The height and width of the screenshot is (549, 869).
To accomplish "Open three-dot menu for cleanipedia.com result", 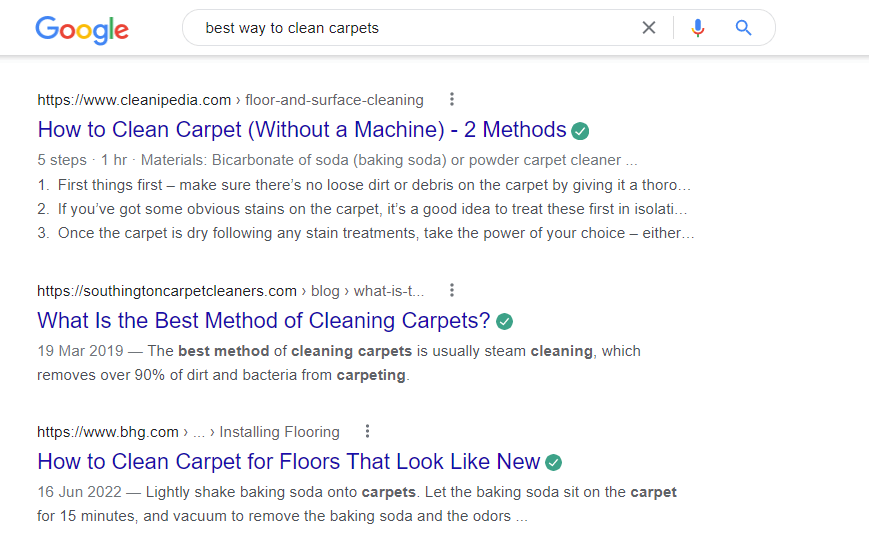I will 452,99.
